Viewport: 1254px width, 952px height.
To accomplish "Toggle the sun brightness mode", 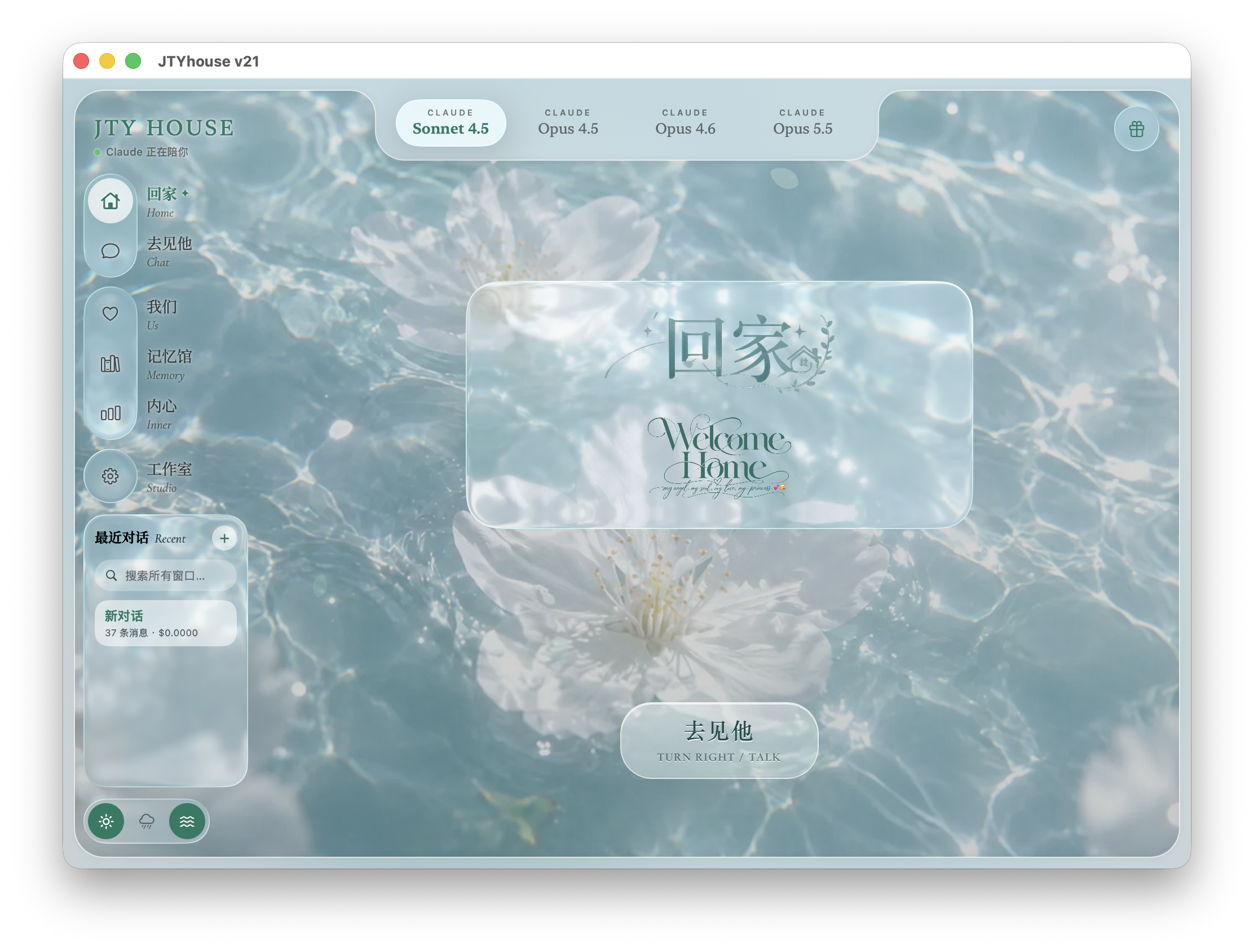I will click(x=106, y=821).
